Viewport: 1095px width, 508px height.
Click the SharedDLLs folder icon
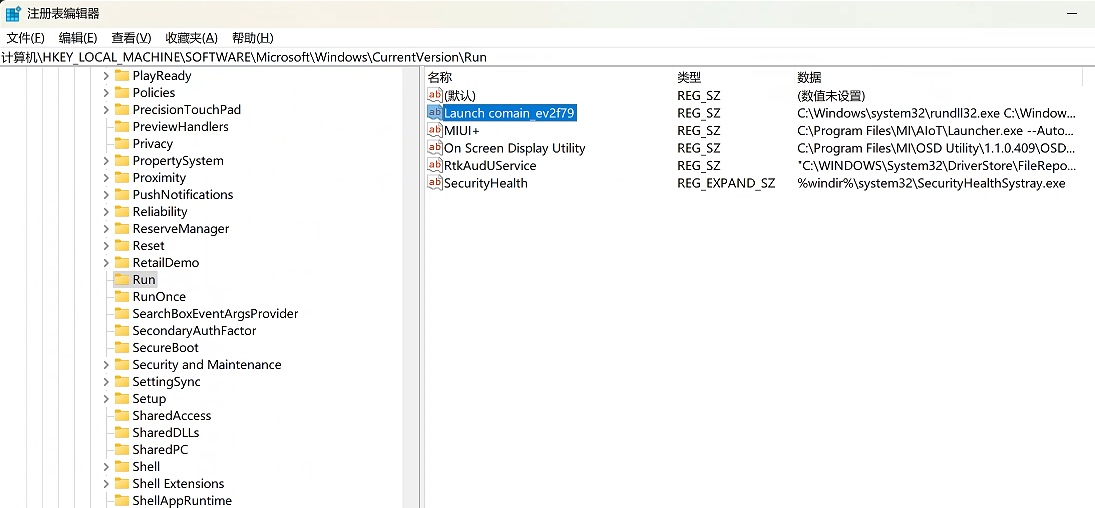click(x=122, y=433)
